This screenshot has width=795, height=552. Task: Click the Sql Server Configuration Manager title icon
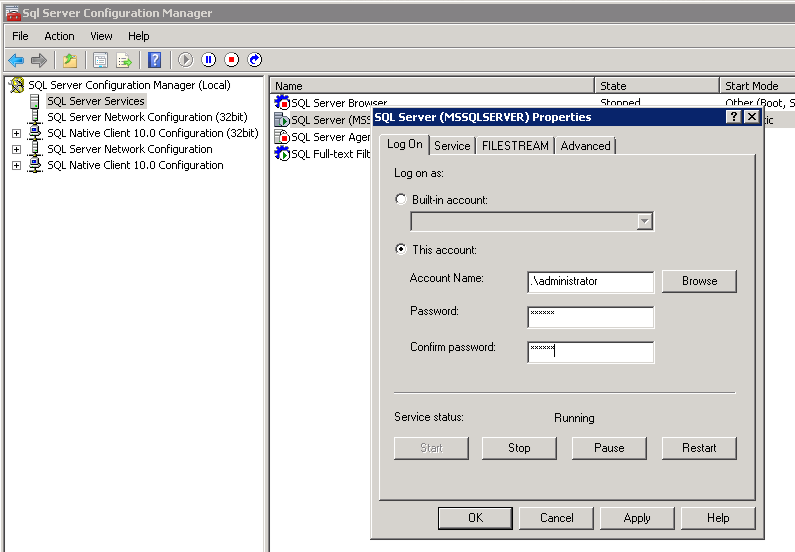point(13,13)
